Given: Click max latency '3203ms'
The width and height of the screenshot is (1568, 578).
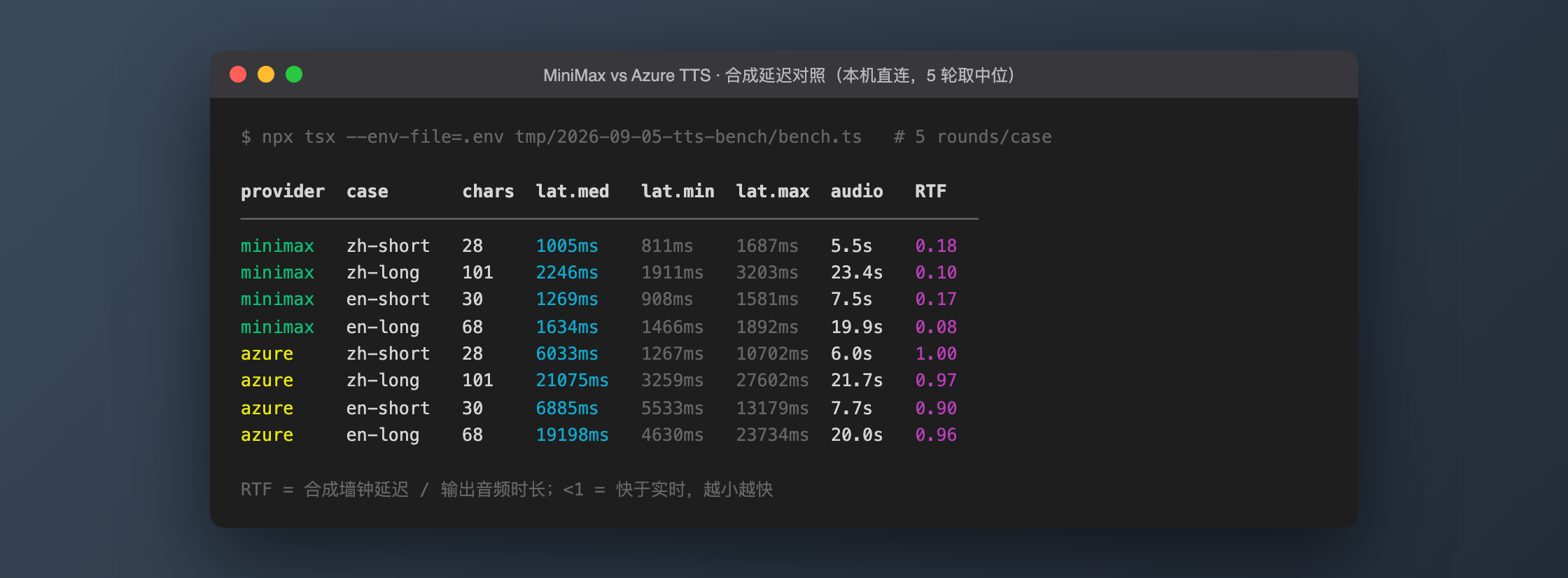Looking at the screenshot, I should (x=767, y=272).
